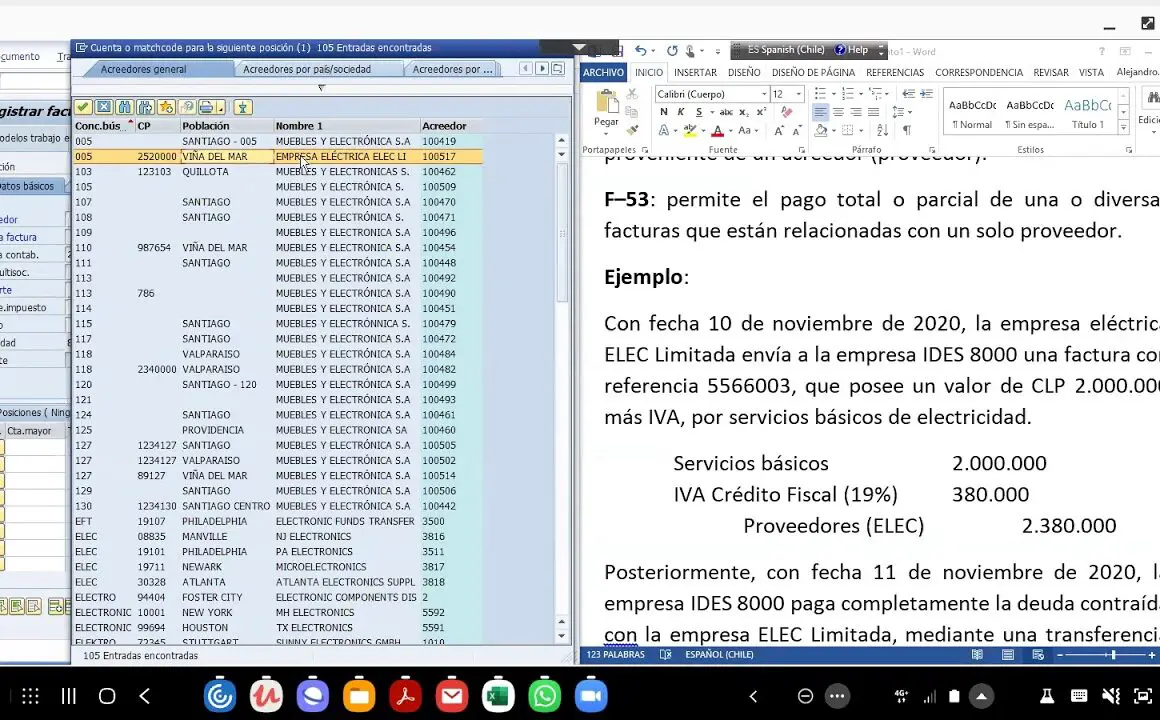Image resolution: width=1160 pixels, height=720 pixels.
Task: Click the SAP list vertical scrollbar
Action: pyautogui.click(x=562, y=232)
